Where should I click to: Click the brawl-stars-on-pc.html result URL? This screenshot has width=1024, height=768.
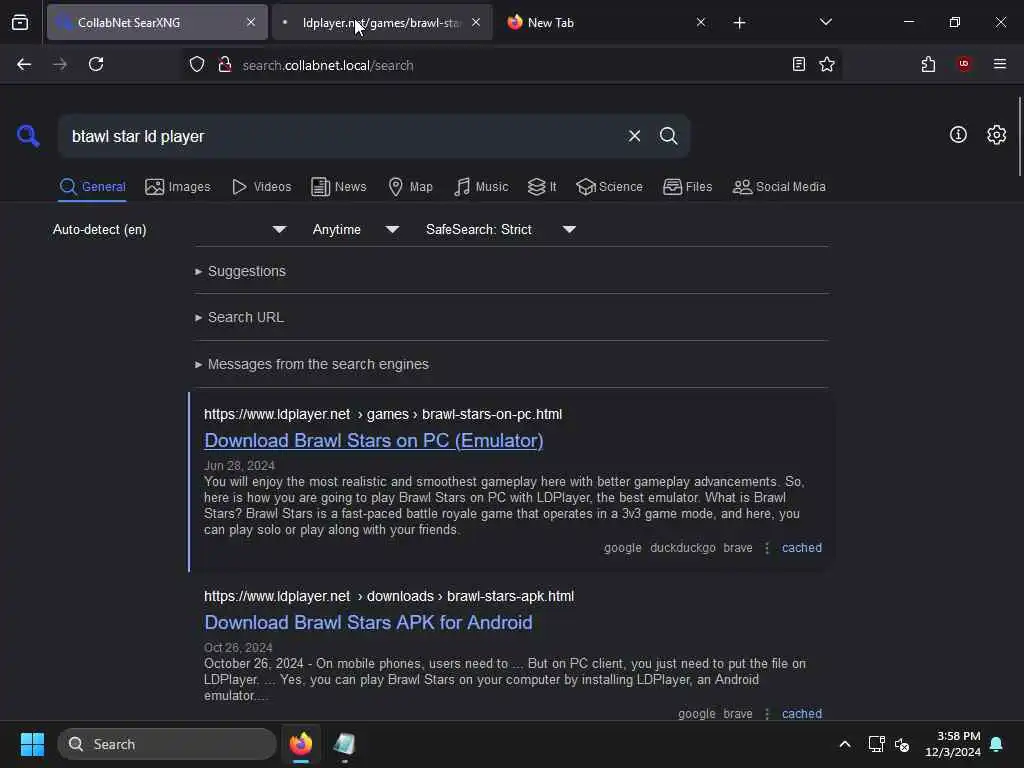pos(383,414)
